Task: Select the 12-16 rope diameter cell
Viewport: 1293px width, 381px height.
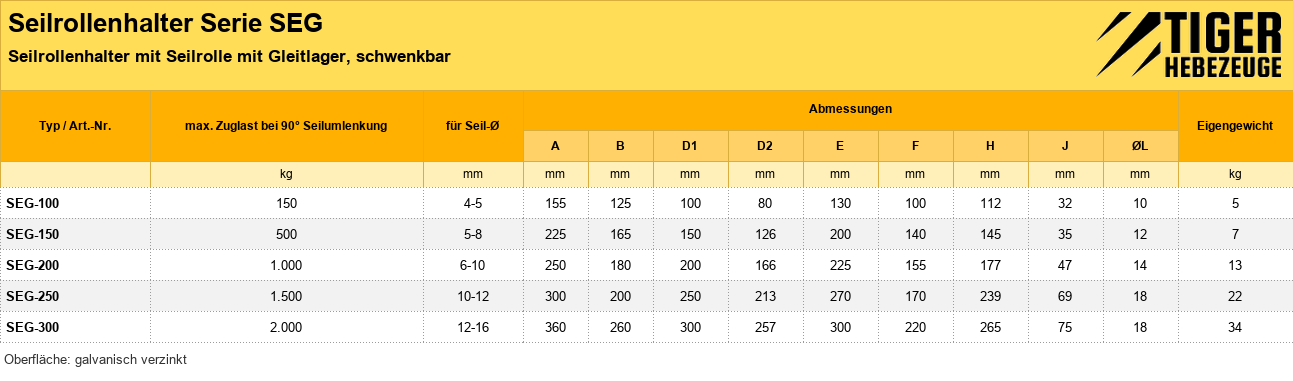Action: point(473,327)
